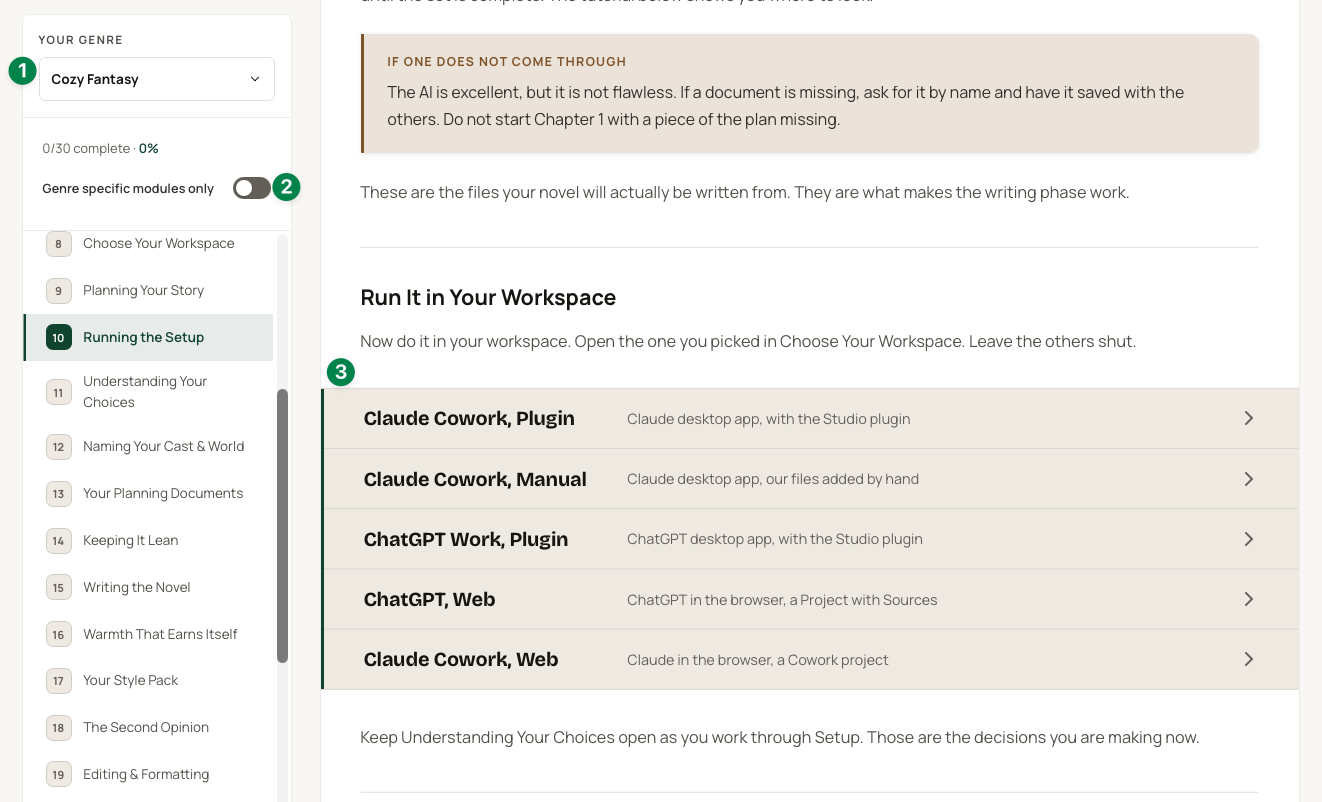The image size is (1322, 802).
Task: Expand the Claude Cowork, Plugin row chevron
Action: pos(1248,418)
